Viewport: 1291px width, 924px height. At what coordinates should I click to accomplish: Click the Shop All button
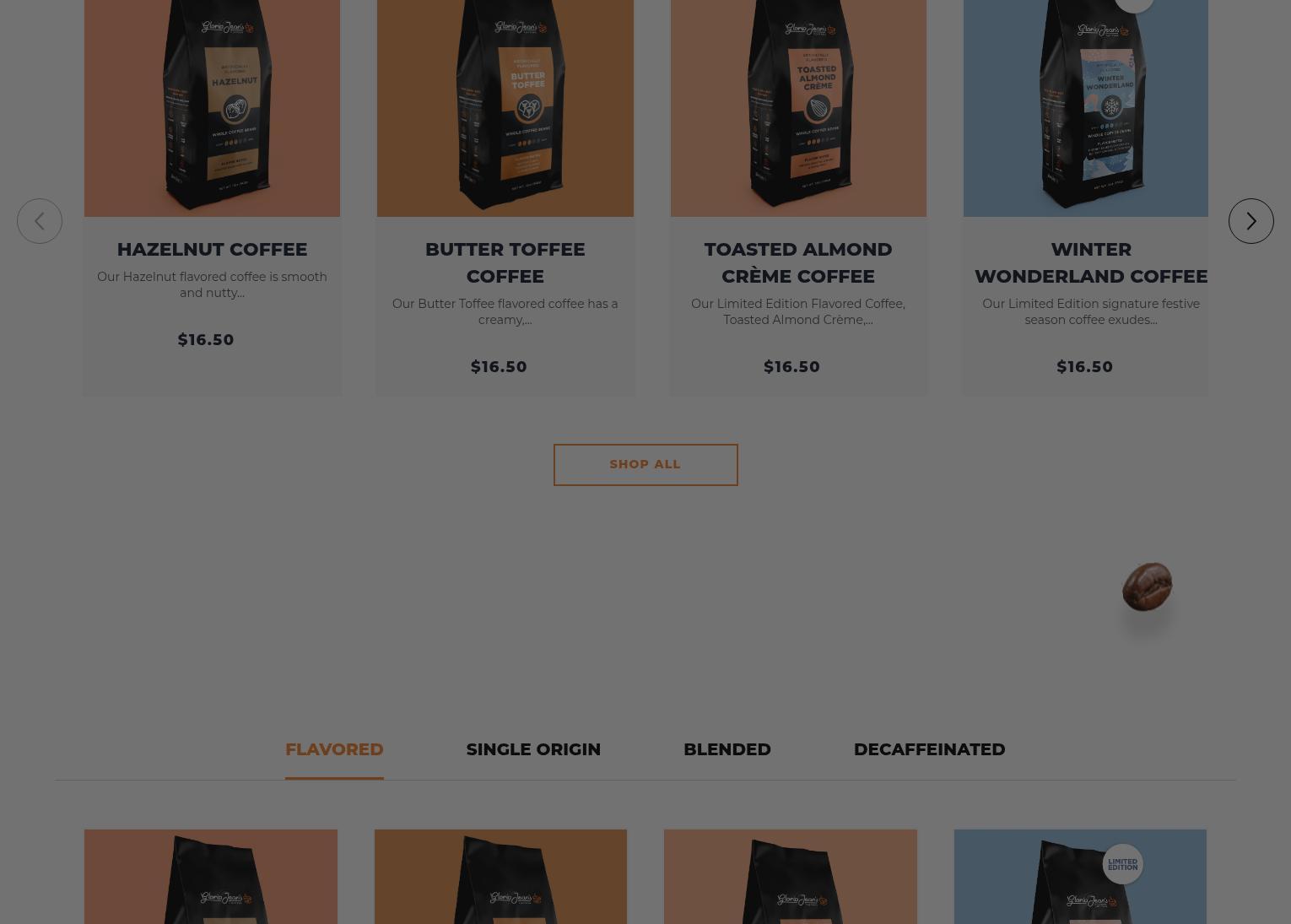point(645,465)
